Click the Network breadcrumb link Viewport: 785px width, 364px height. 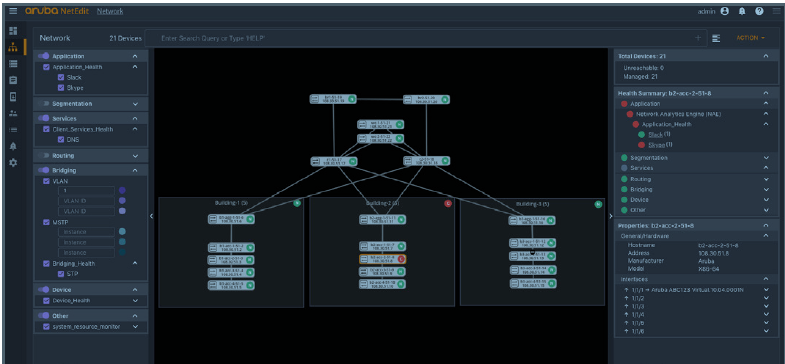tap(110, 11)
